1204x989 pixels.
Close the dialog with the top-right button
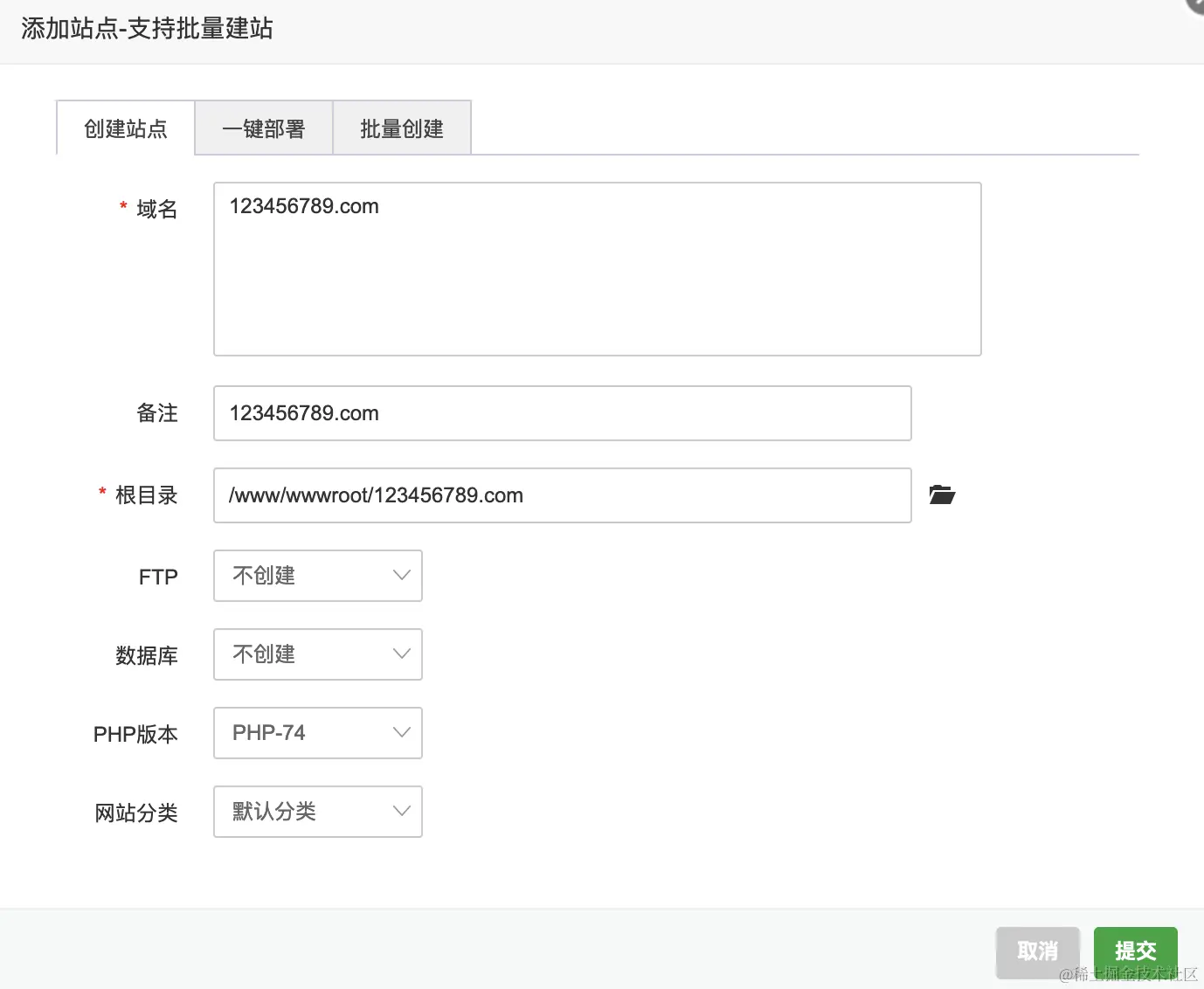[x=1195, y=5]
